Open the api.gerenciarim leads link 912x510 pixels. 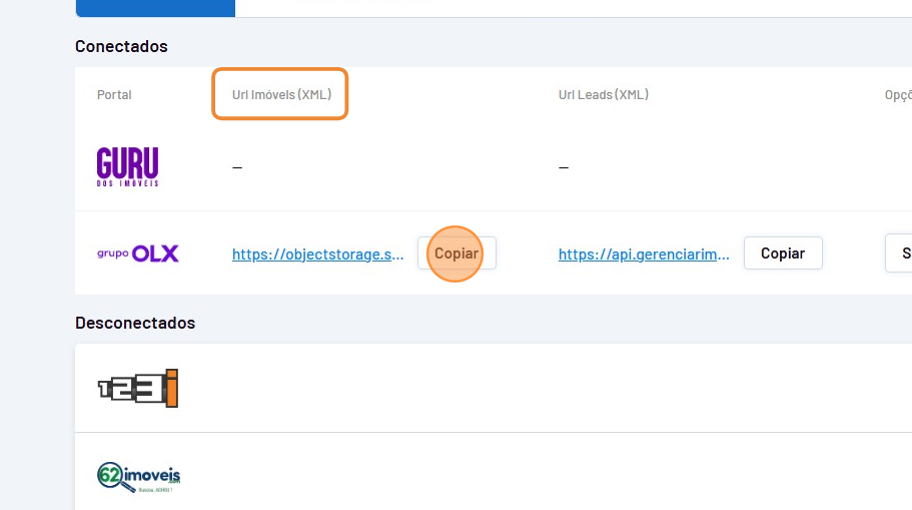[x=644, y=254]
